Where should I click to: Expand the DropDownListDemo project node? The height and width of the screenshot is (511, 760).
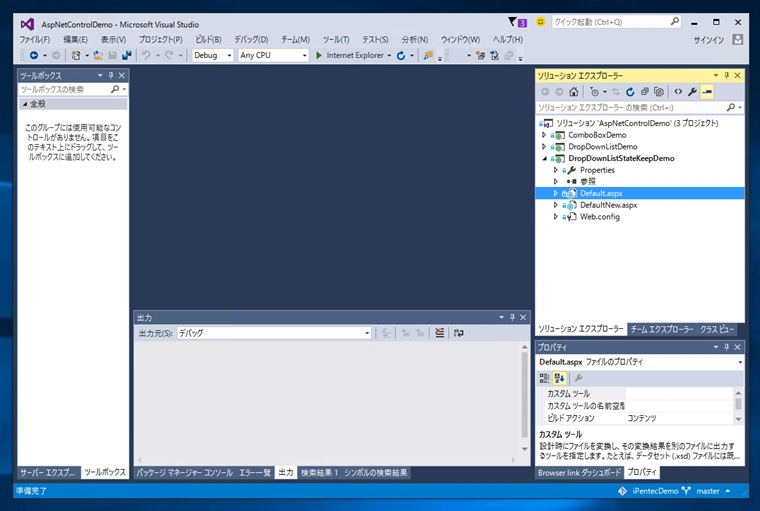point(544,146)
